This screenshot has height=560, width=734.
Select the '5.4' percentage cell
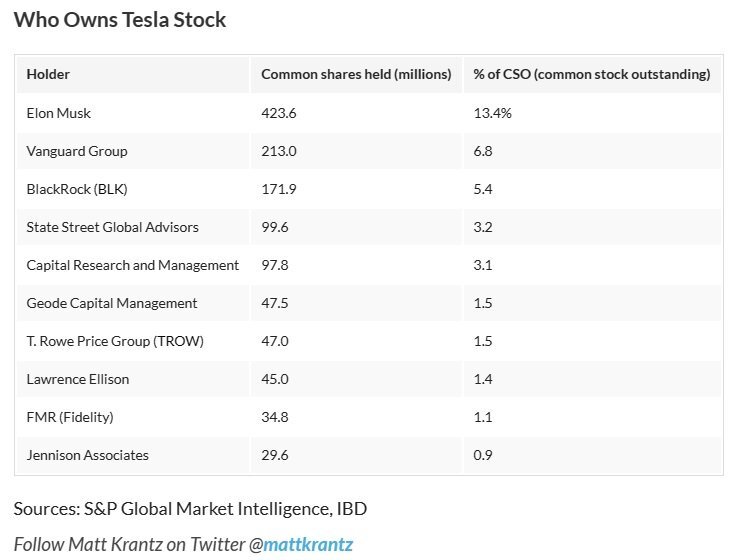[592, 189]
